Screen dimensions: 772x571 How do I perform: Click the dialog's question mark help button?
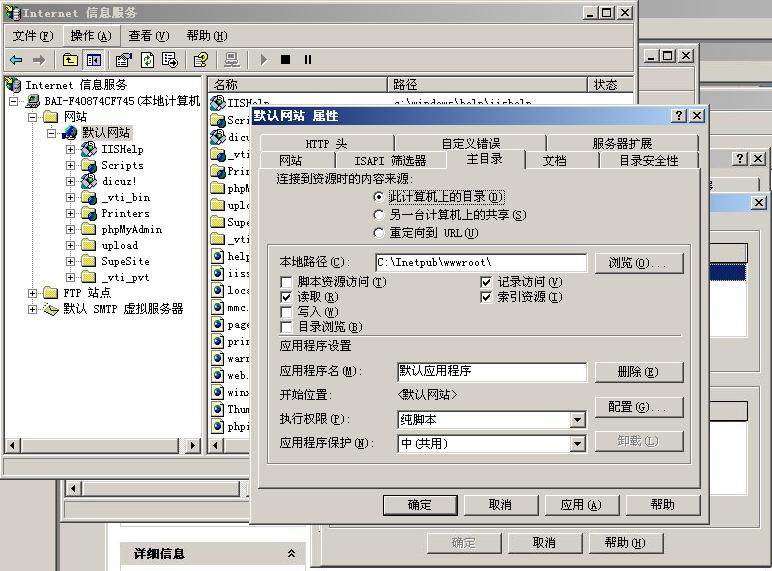[679, 116]
